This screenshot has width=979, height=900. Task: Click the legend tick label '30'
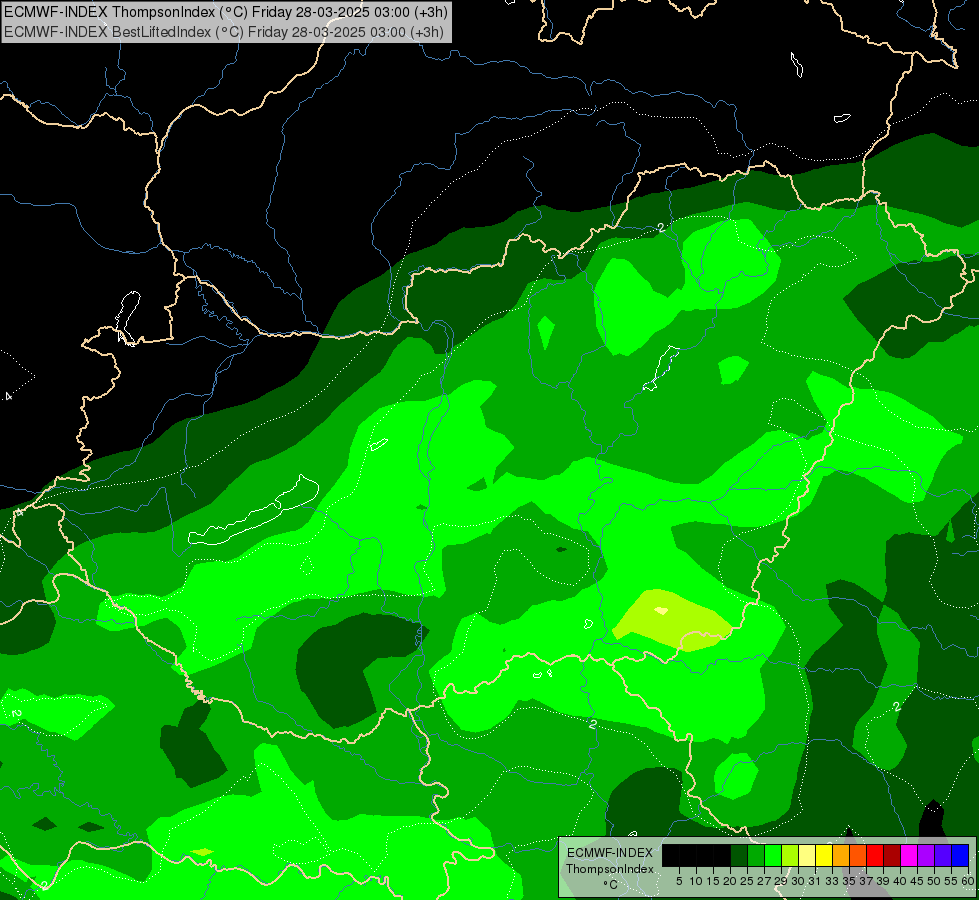(799, 881)
